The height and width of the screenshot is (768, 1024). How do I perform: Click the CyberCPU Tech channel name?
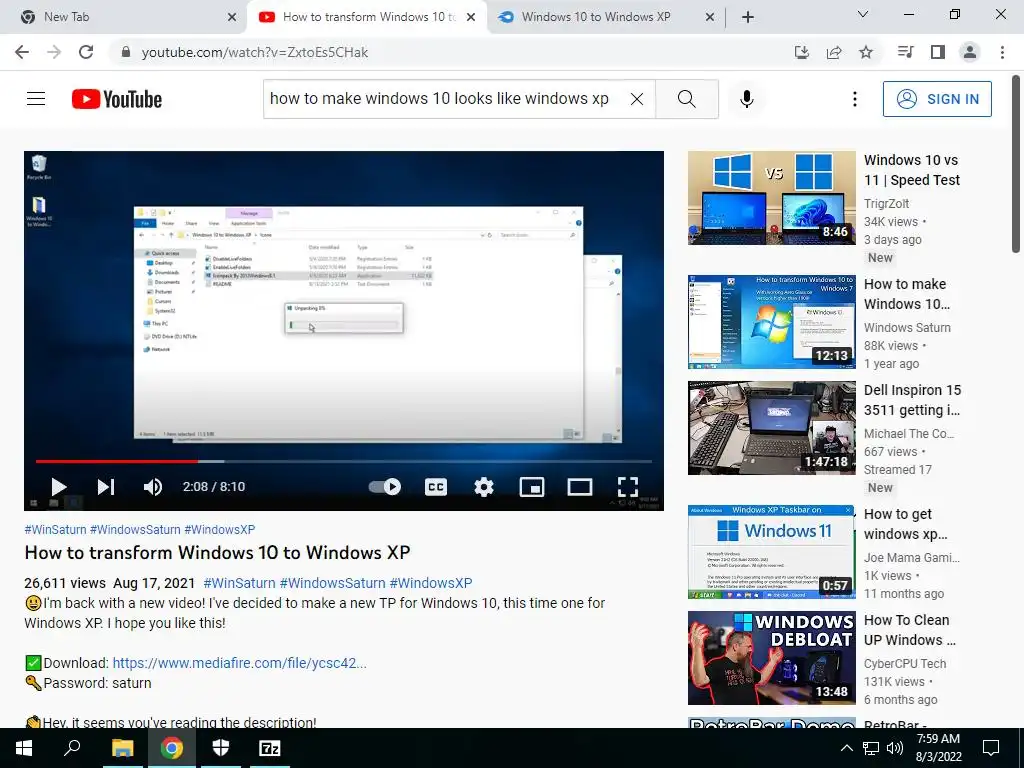tap(904, 664)
